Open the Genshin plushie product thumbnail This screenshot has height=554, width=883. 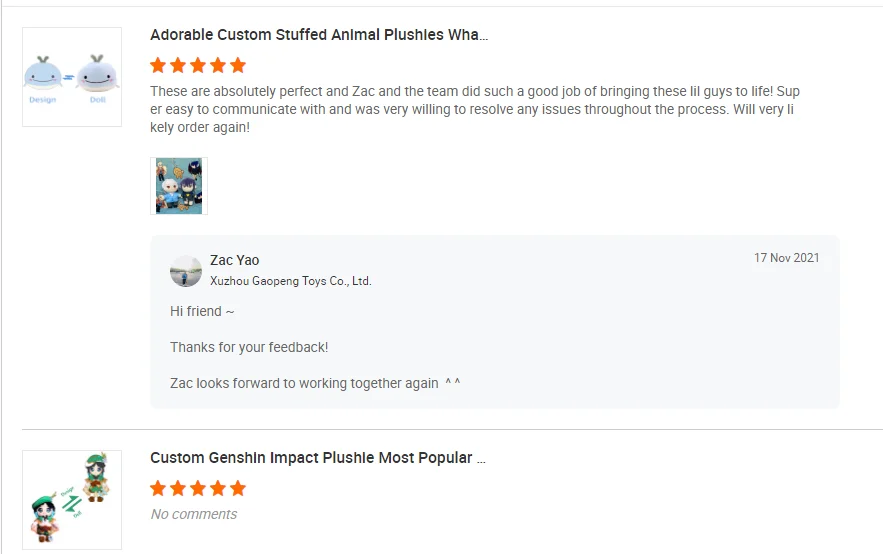click(x=72, y=499)
